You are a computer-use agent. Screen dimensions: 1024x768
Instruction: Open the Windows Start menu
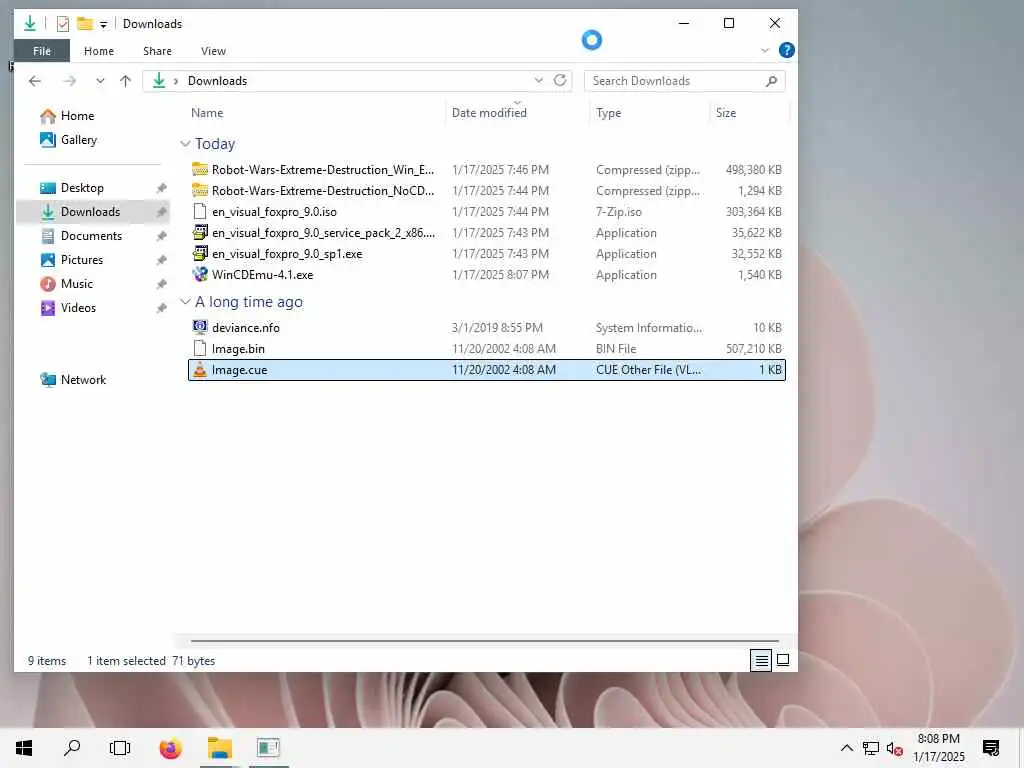pyautogui.click(x=24, y=748)
